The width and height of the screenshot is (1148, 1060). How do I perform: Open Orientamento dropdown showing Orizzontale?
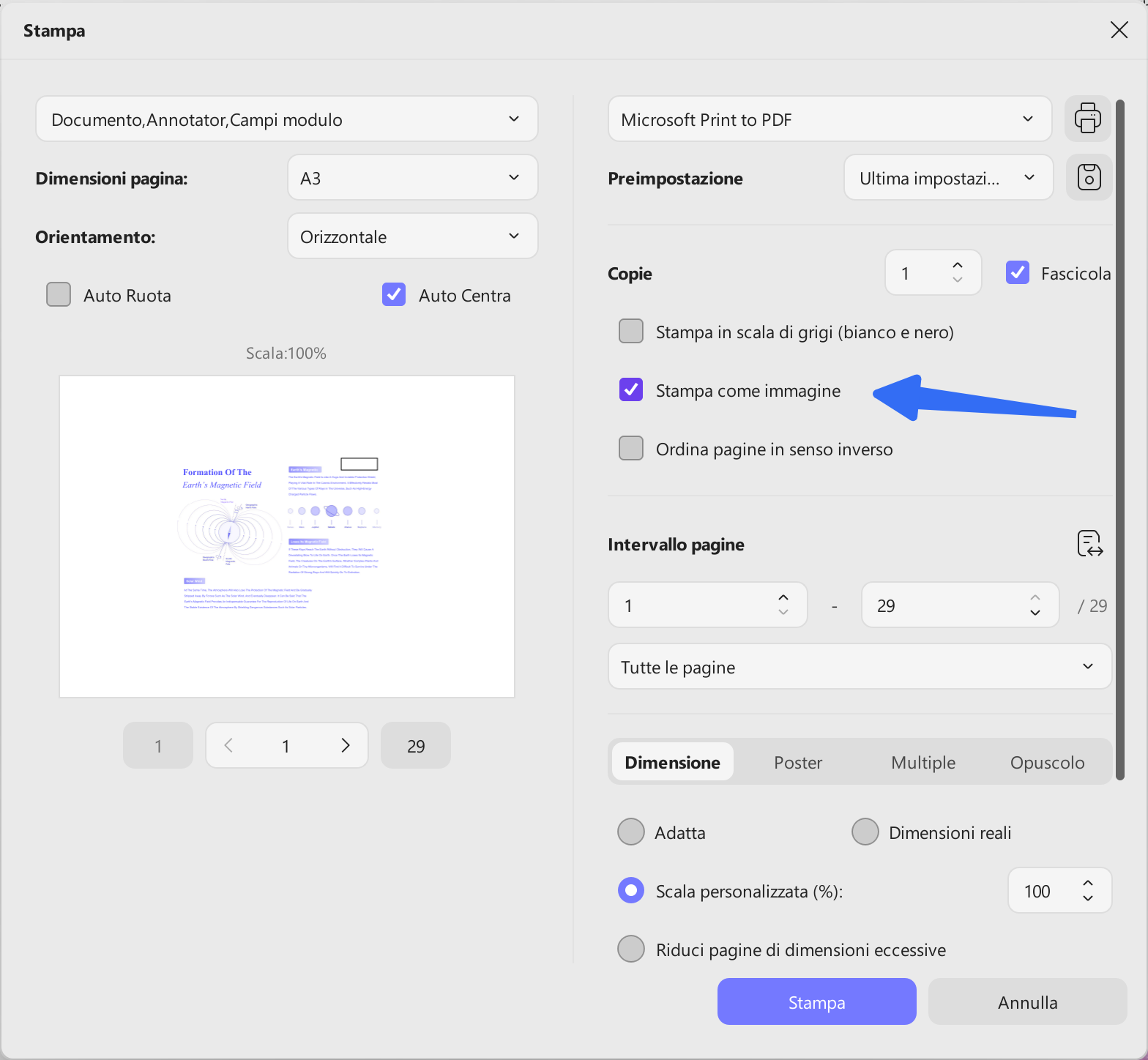[x=413, y=236]
